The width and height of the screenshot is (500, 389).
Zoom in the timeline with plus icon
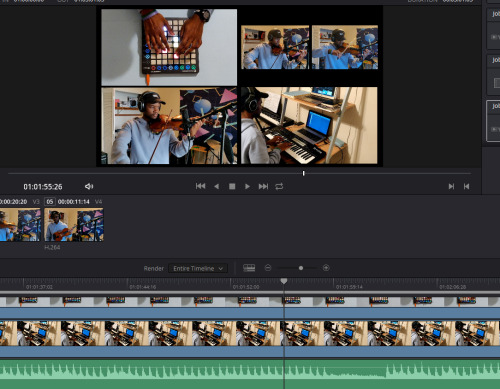326,268
